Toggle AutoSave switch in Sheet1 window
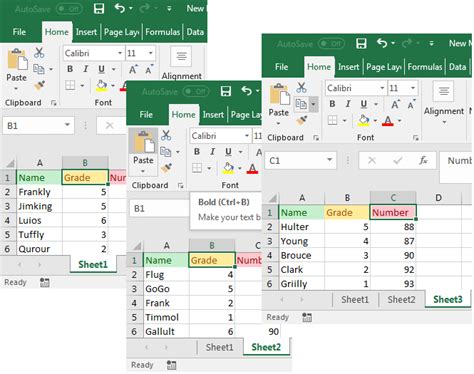Screen dimensions: 474x374 [x=69, y=9]
